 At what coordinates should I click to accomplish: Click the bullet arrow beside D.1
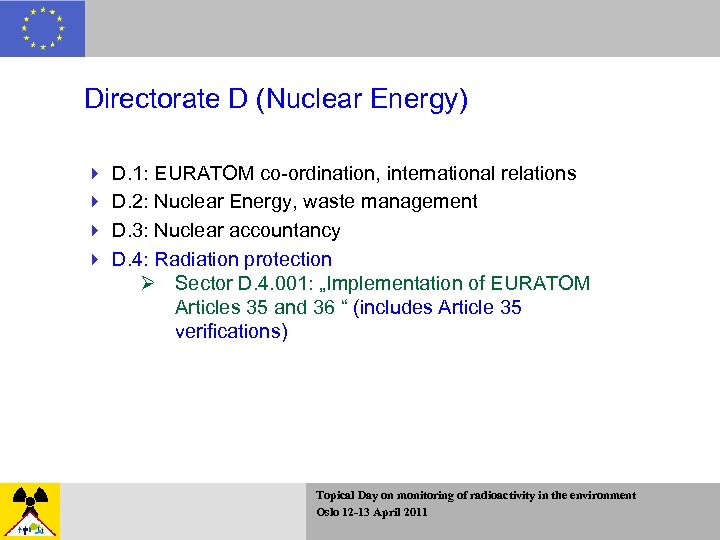pyautogui.click(x=95, y=174)
